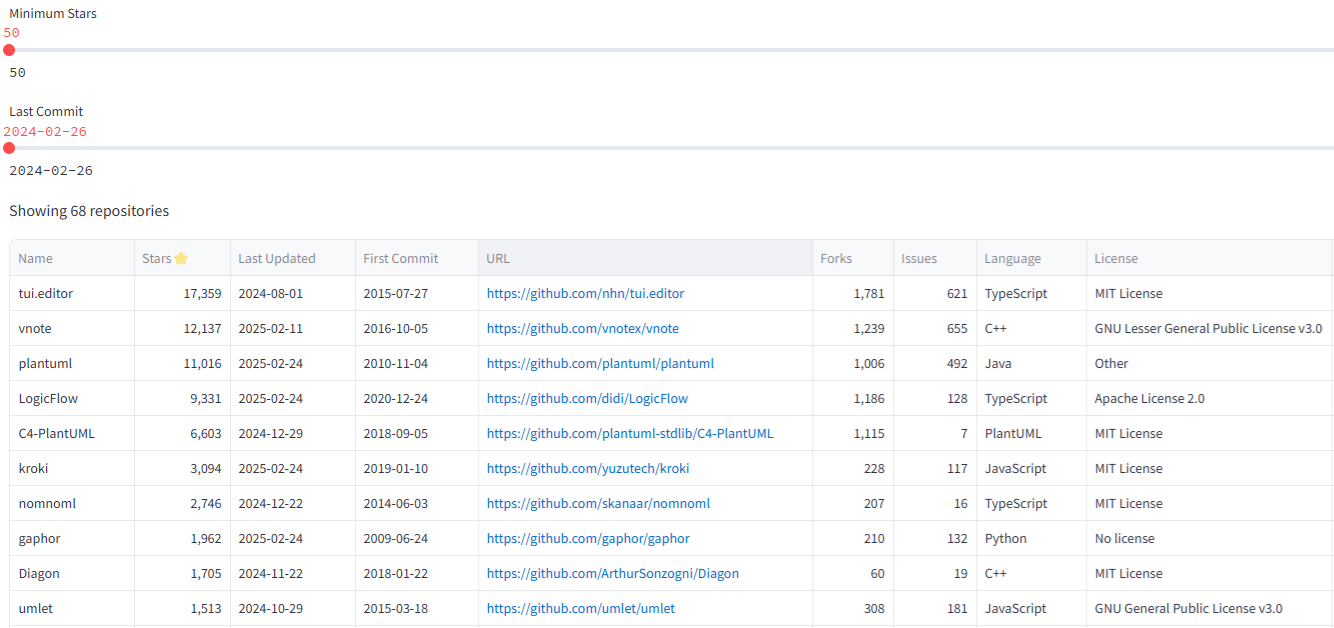This screenshot has width=1334, height=628.
Task: Sort by the Forks column header
Action: [x=853, y=258]
